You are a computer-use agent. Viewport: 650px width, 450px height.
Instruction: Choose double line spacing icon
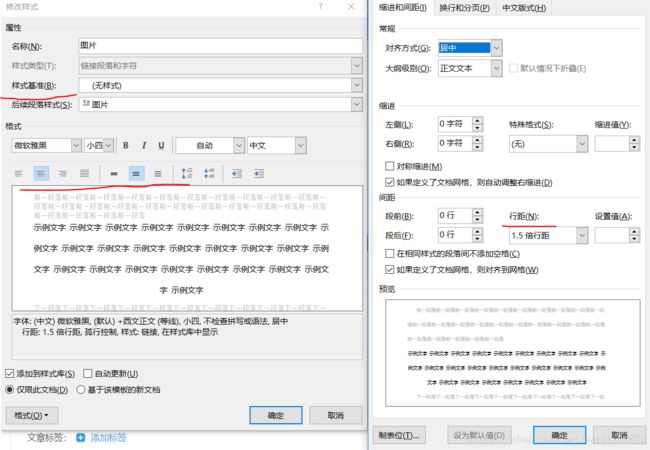tap(158, 174)
